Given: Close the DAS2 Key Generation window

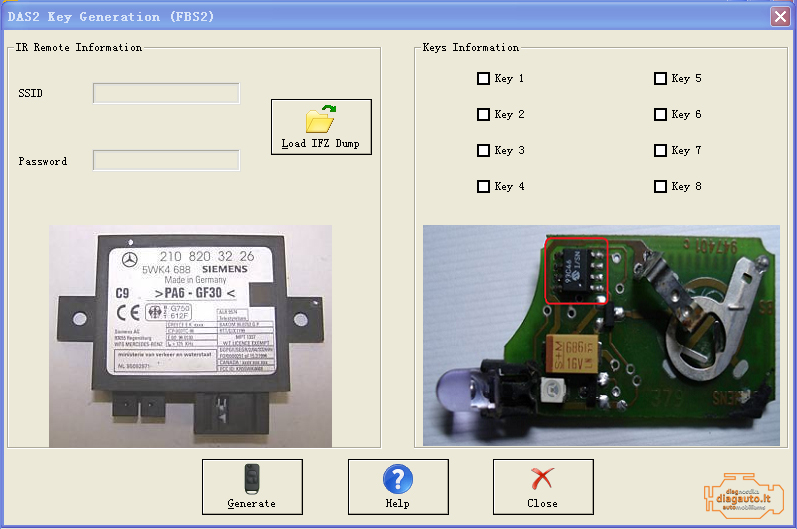Looking at the screenshot, I should pos(779,16).
